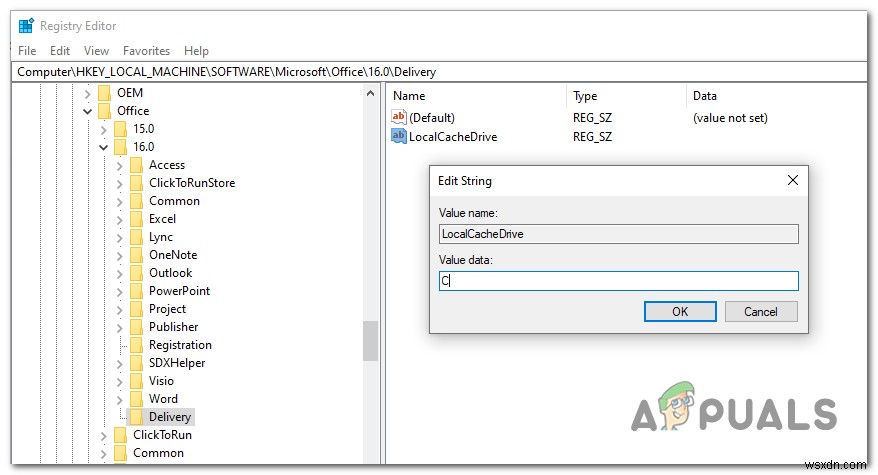Image resolution: width=878 pixels, height=475 pixels.
Task: Expand the Excel key
Action: coord(119,220)
